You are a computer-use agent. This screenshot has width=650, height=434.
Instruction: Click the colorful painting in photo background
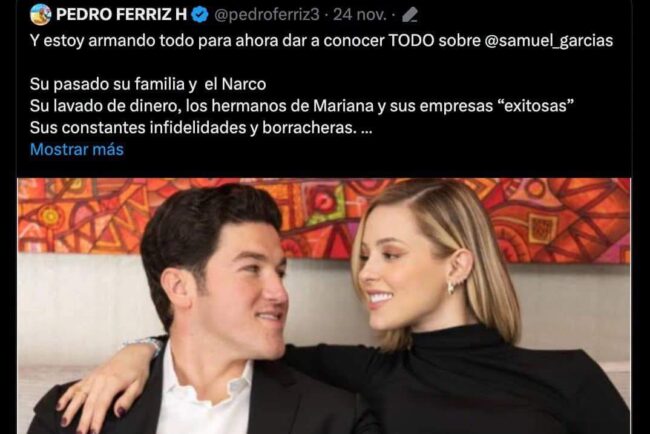324,218
